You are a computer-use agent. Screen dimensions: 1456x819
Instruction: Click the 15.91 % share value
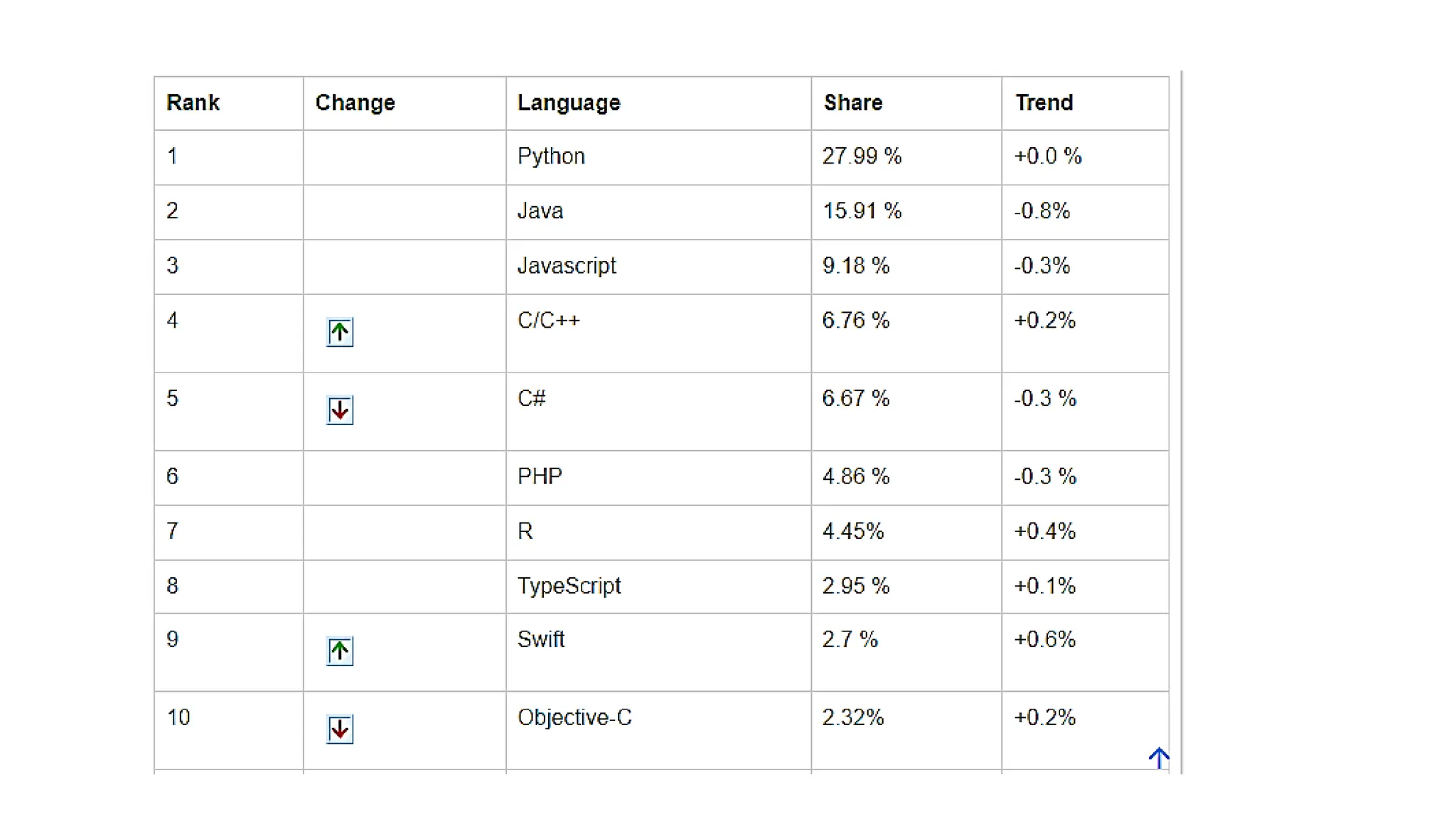pyautogui.click(x=862, y=211)
